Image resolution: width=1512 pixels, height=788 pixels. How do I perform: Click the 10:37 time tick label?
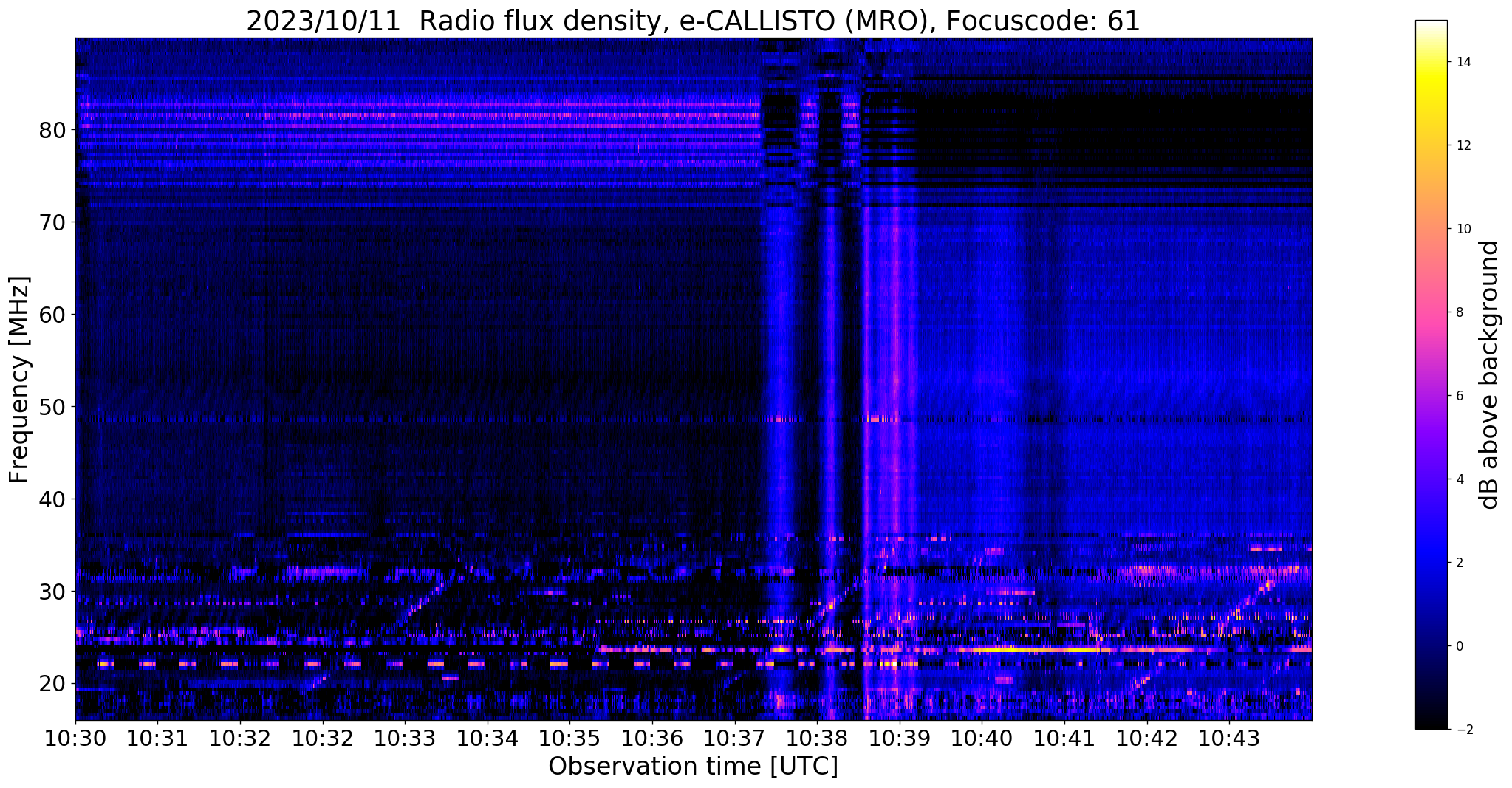733,738
